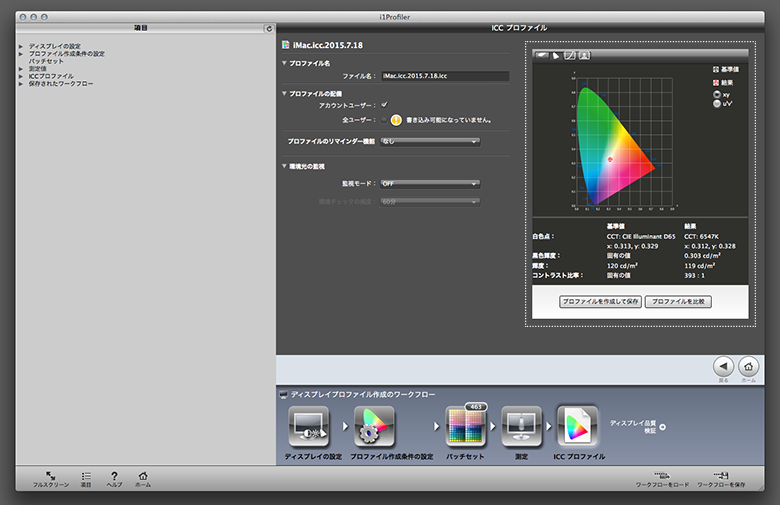Click プロファイルを比較 button

coord(678,301)
